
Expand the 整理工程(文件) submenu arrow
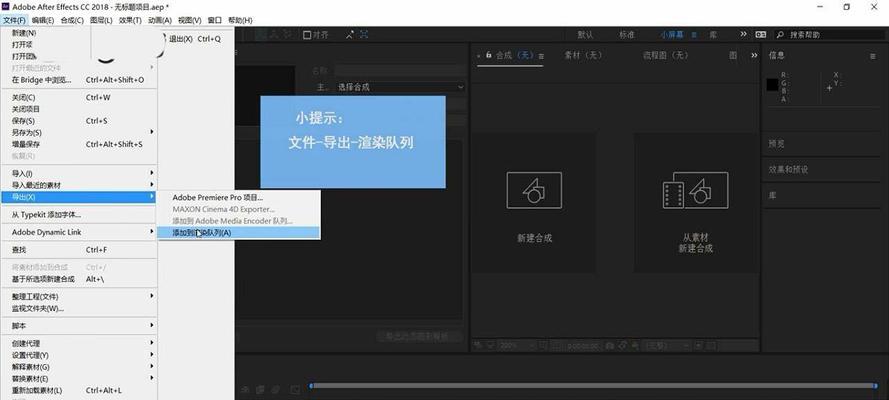click(x=152, y=296)
